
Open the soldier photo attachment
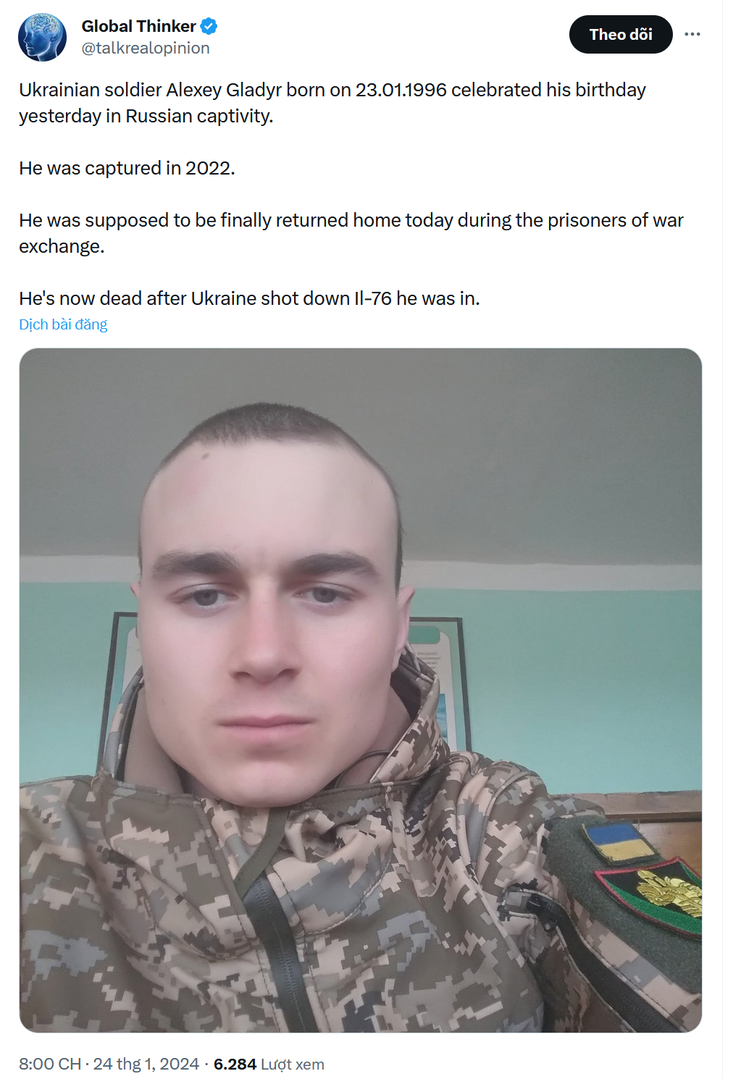[x=360, y=690]
